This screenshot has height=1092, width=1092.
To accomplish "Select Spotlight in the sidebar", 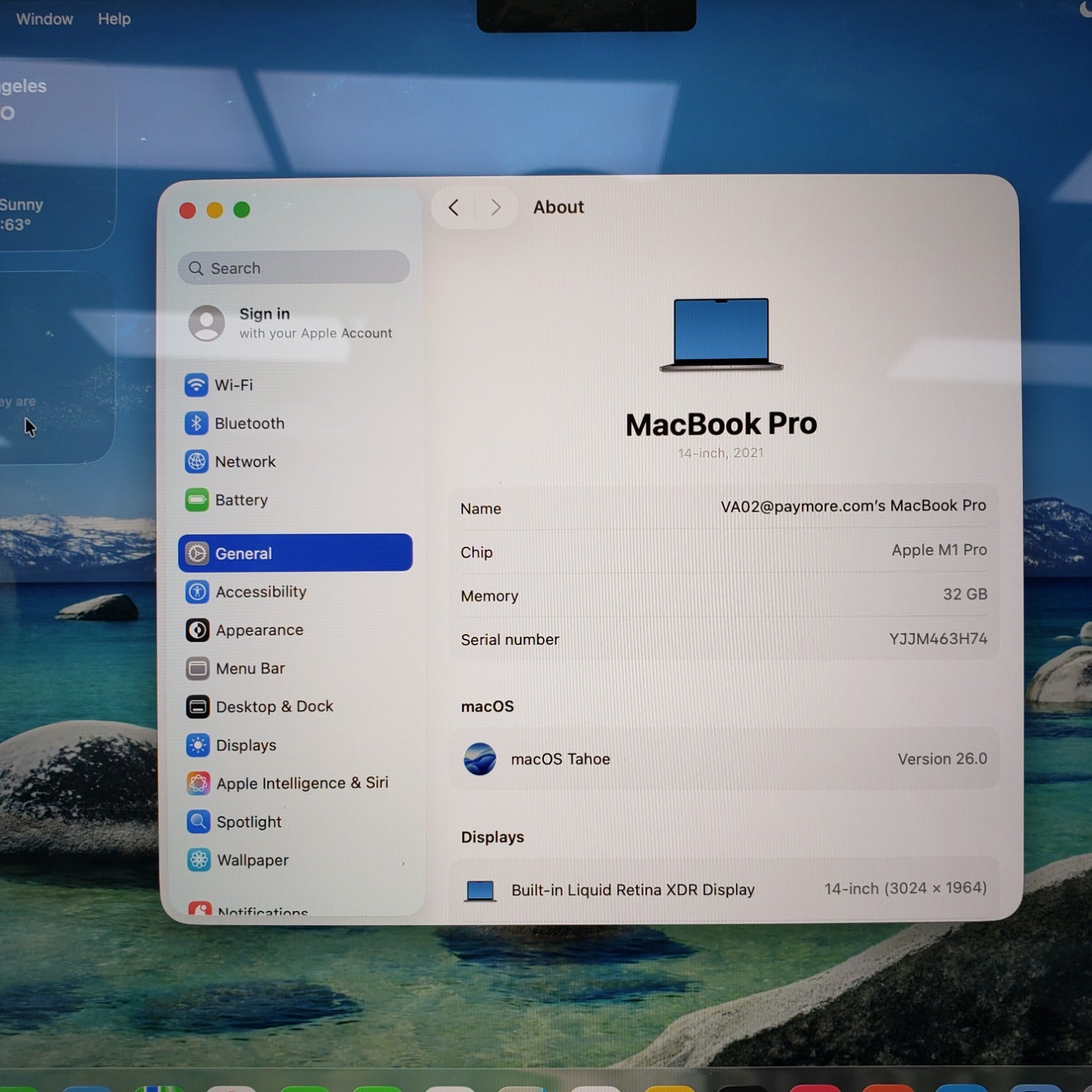I will 248,822.
